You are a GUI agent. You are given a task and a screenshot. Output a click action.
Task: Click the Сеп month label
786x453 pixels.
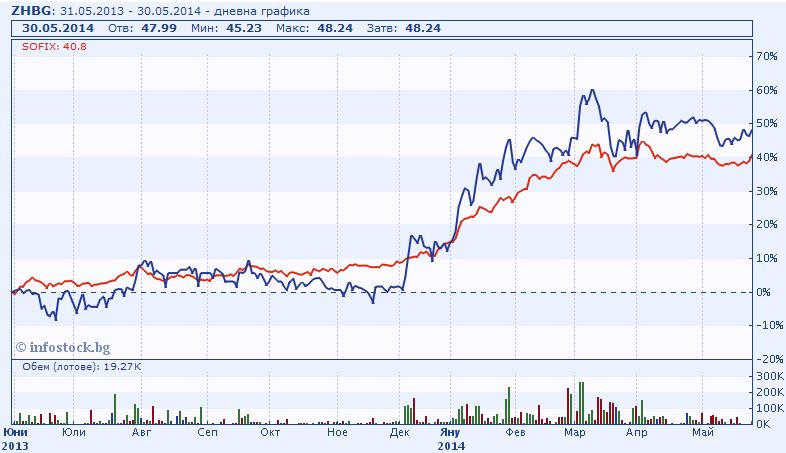pos(208,432)
